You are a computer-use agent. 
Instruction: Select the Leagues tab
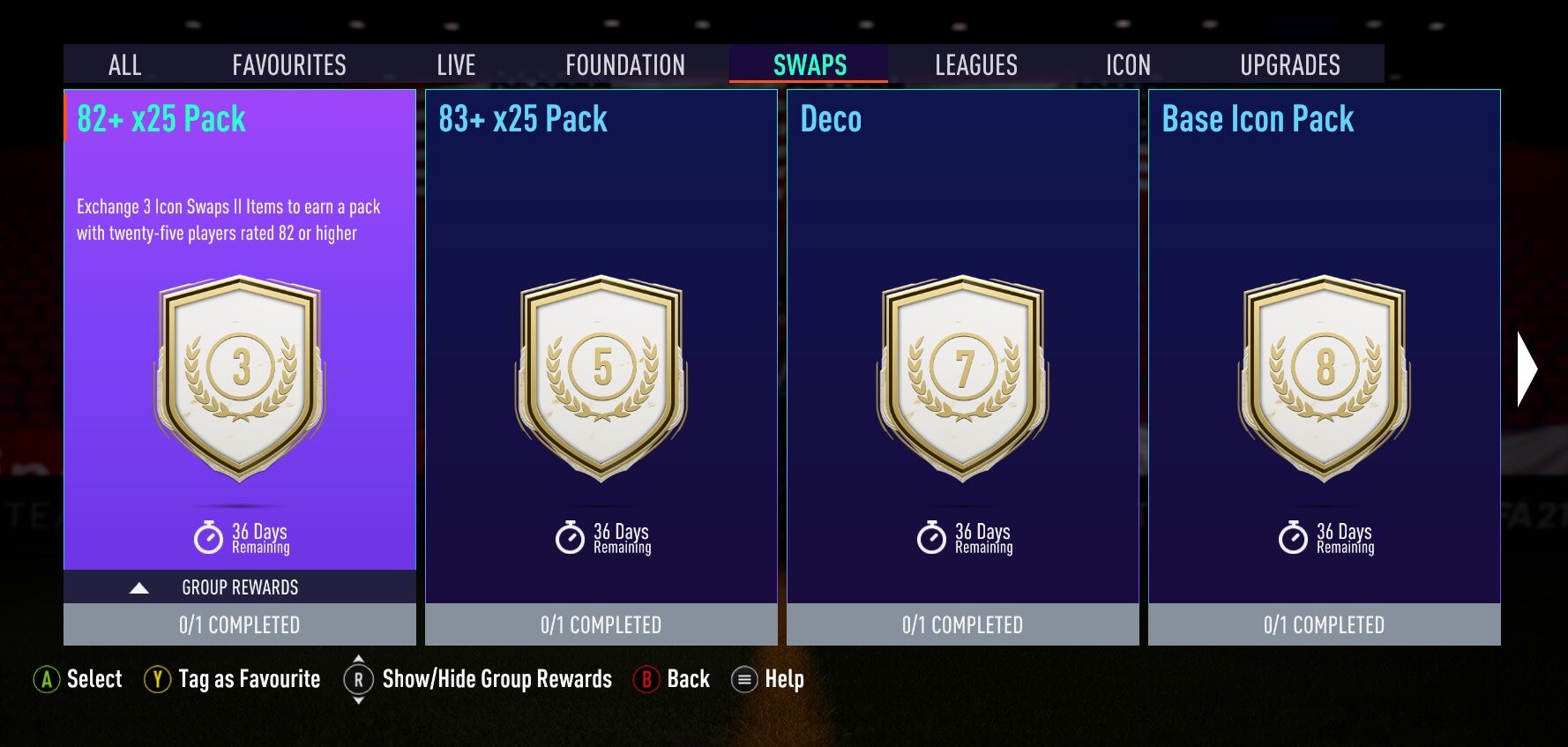(976, 64)
